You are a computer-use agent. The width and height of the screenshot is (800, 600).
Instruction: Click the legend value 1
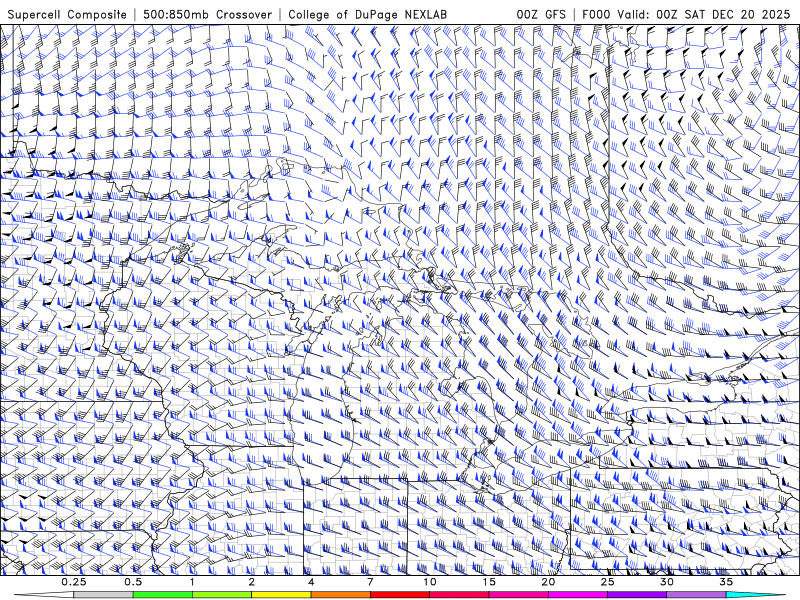click(192, 582)
